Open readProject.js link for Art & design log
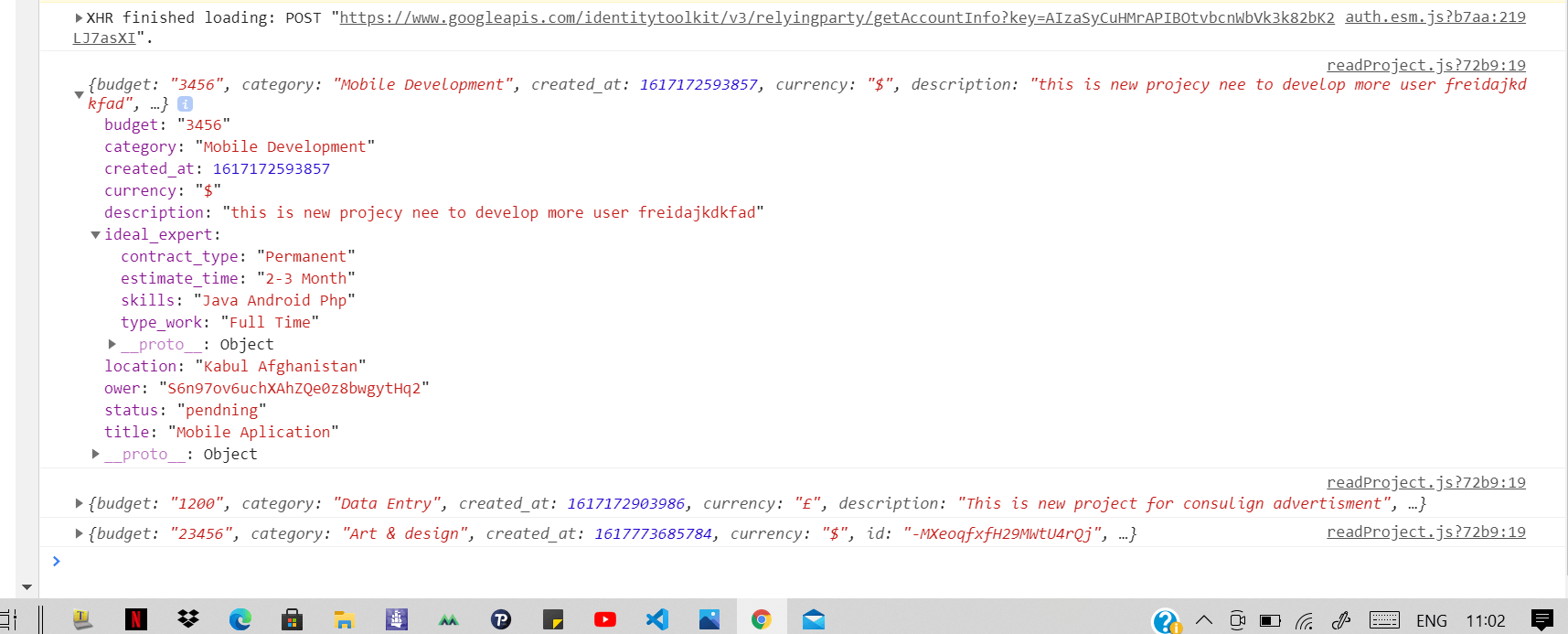The image size is (1568, 634). click(1426, 532)
